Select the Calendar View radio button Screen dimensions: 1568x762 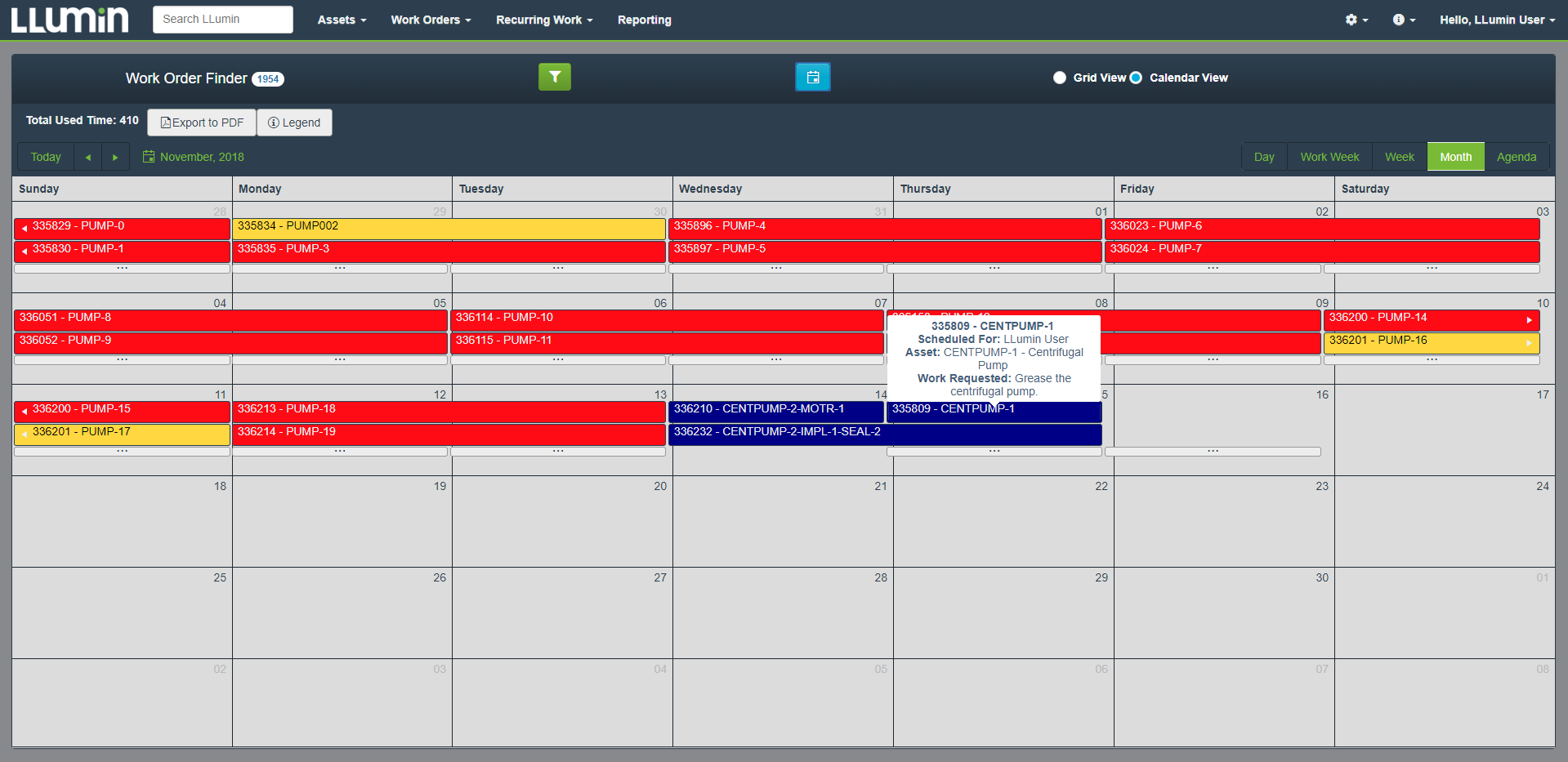point(1136,78)
